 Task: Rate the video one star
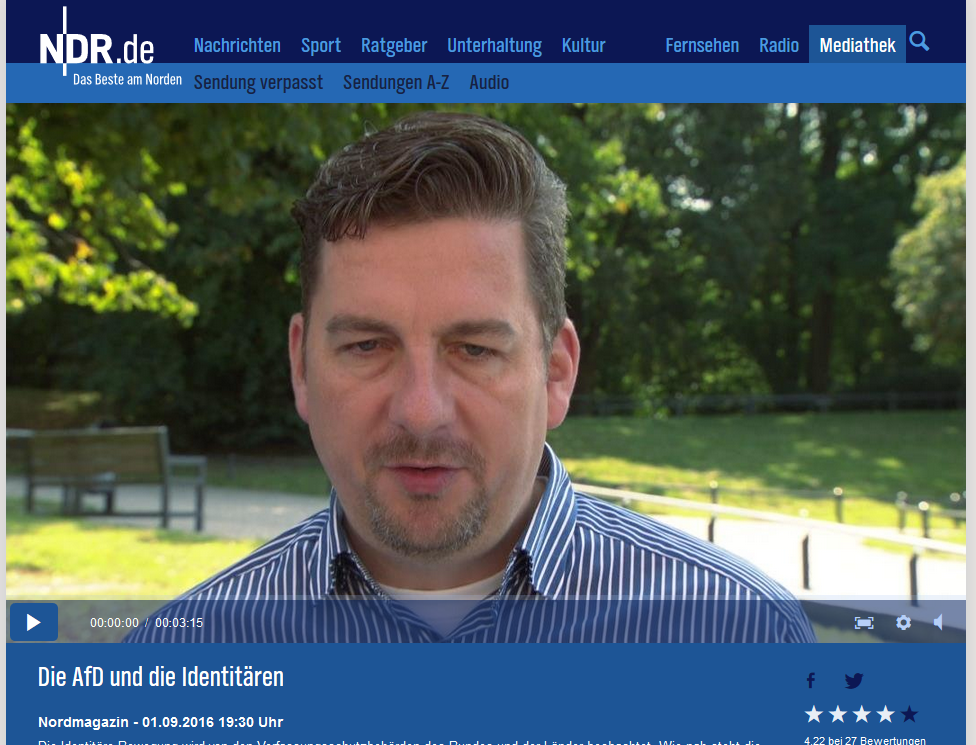tap(814, 714)
